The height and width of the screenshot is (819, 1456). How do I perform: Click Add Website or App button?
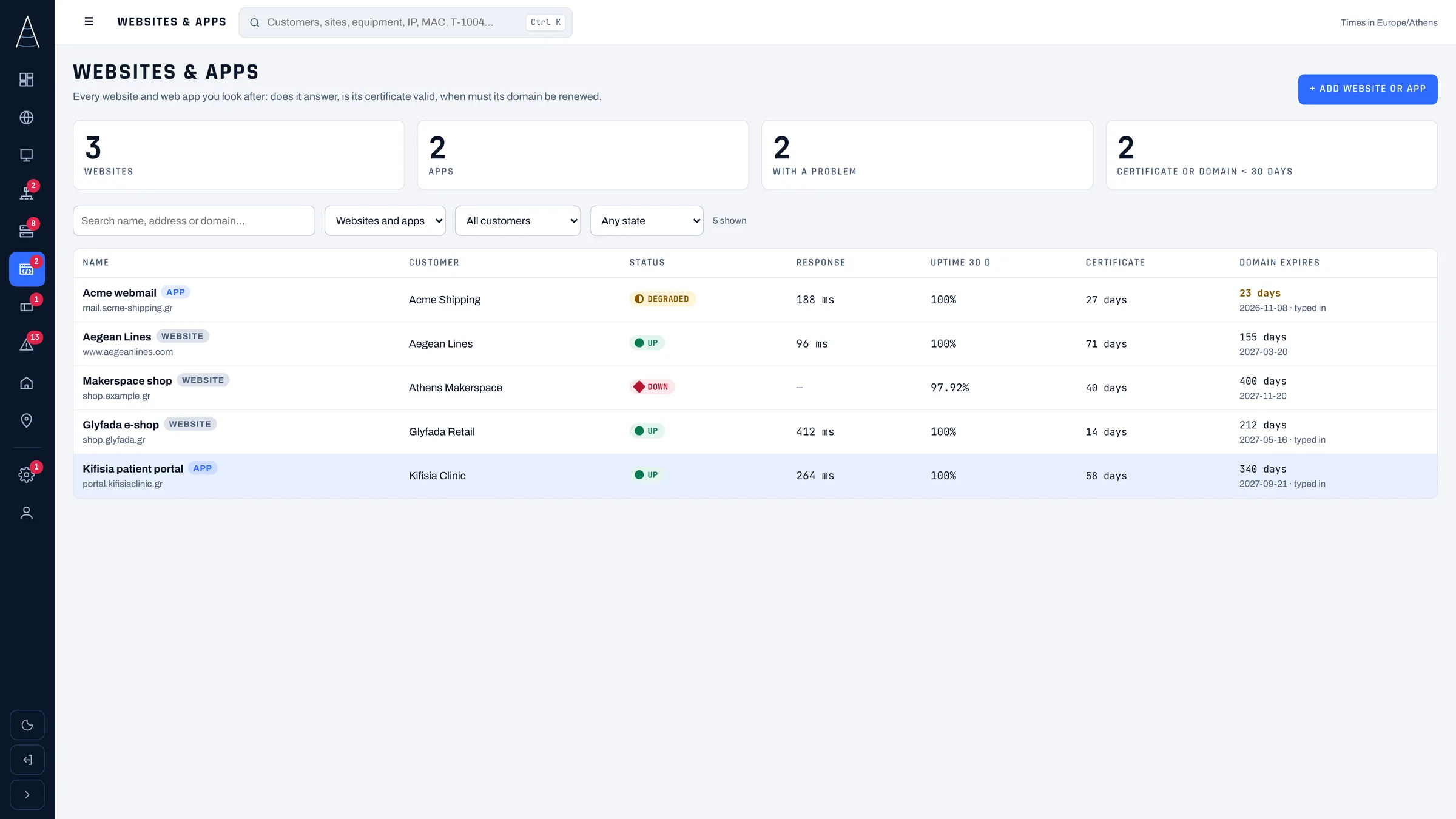pos(1367,89)
